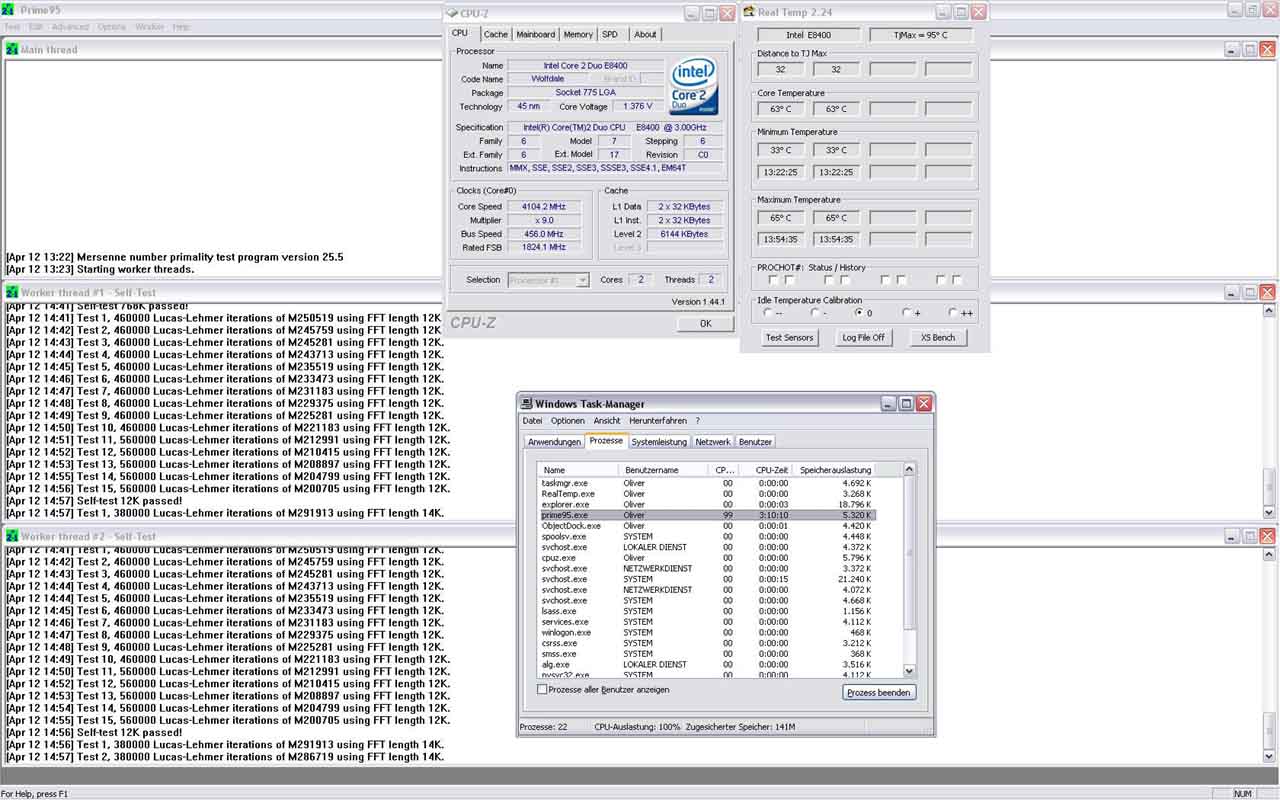This screenshot has height=800, width=1280.
Task: Open the Cache tab in CPU-Z
Action: (x=496, y=34)
